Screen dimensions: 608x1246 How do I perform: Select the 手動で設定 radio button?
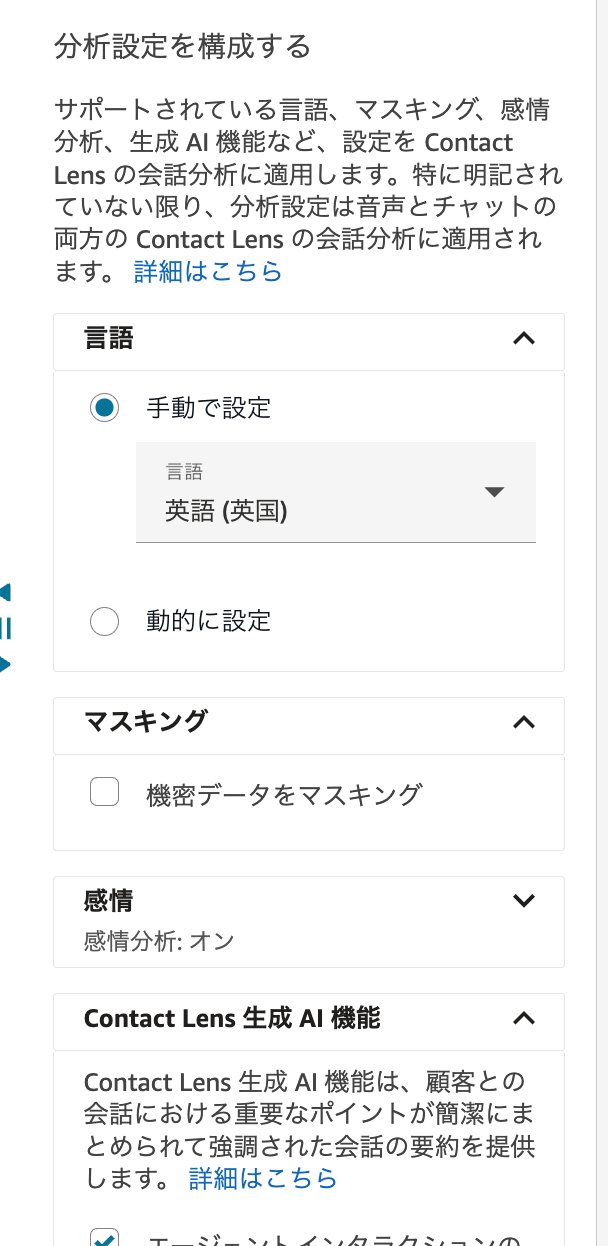click(104, 408)
